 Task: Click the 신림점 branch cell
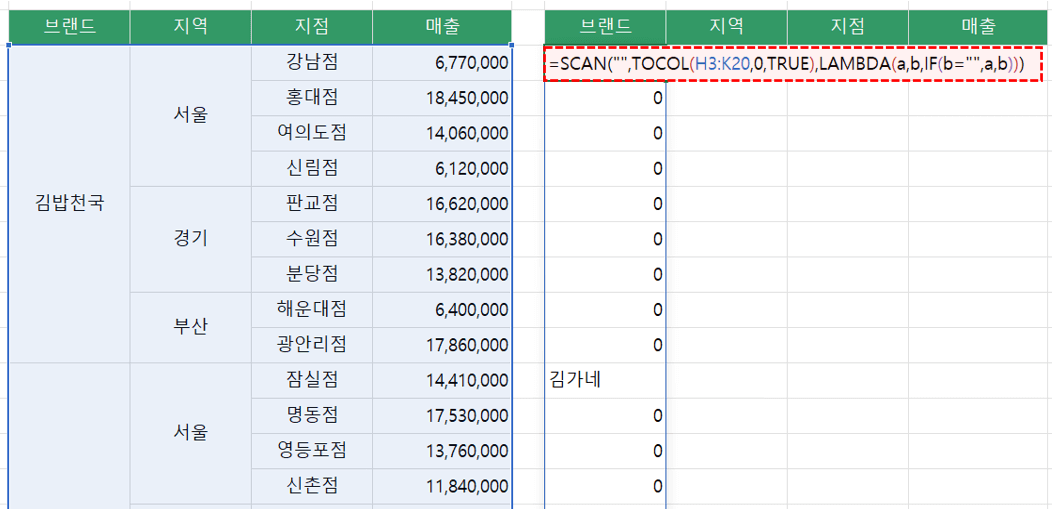pyautogui.click(x=311, y=168)
